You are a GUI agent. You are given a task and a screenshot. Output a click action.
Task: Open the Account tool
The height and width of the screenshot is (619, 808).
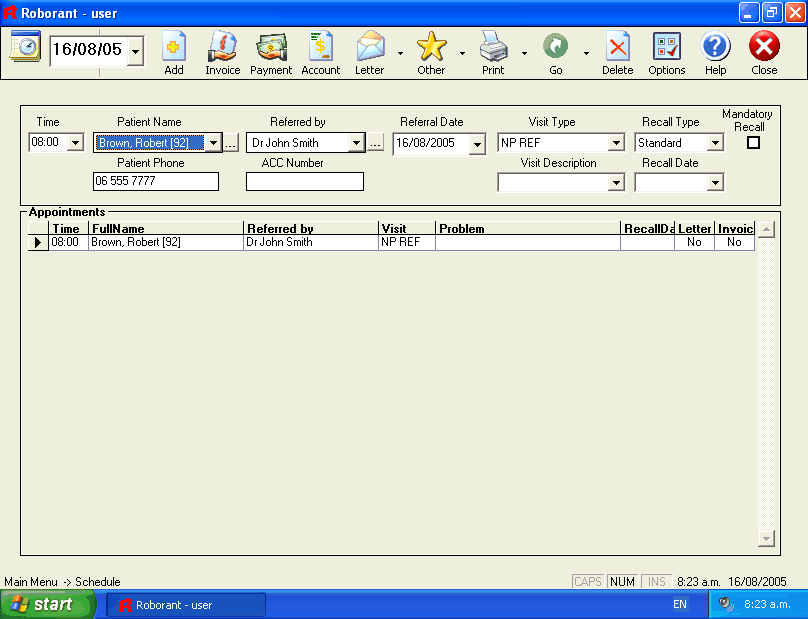point(321,47)
